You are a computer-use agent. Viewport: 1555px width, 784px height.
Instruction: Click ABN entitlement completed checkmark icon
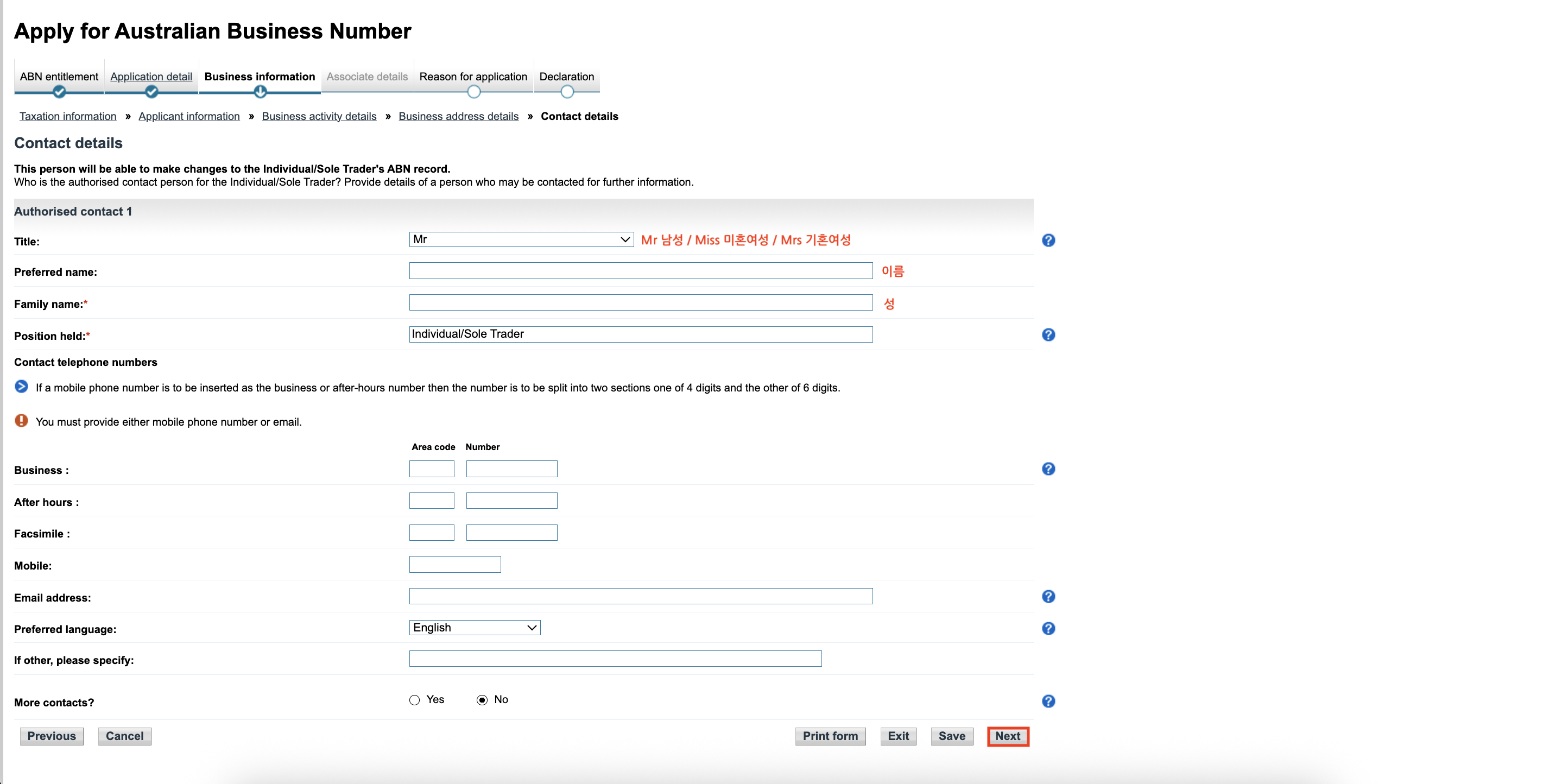pyautogui.click(x=59, y=92)
